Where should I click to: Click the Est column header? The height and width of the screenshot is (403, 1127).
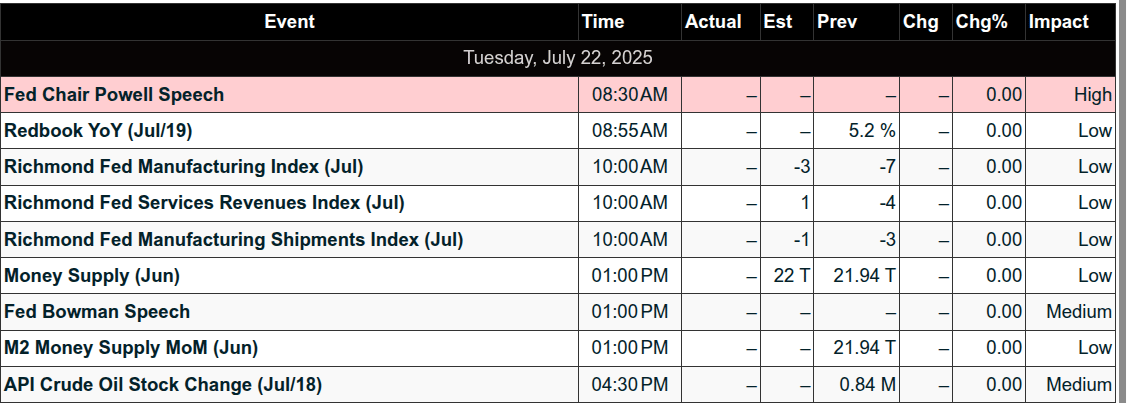click(x=777, y=21)
